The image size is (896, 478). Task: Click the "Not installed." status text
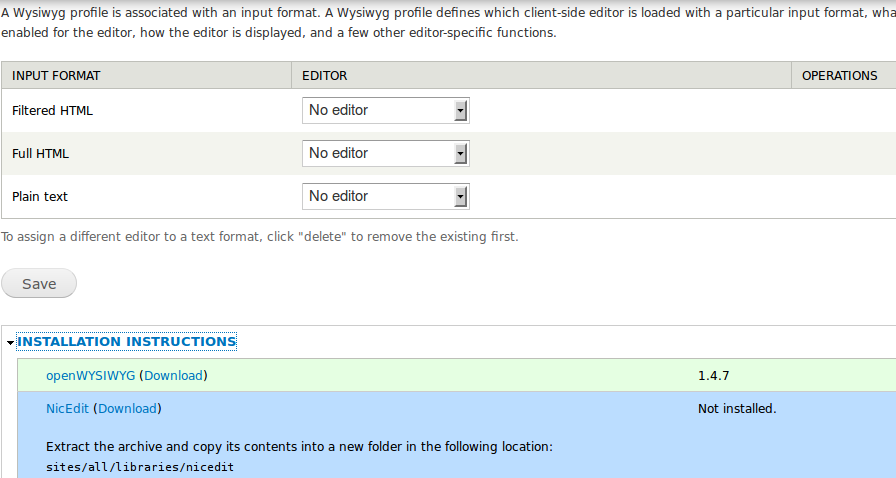[x=737, y=408]
